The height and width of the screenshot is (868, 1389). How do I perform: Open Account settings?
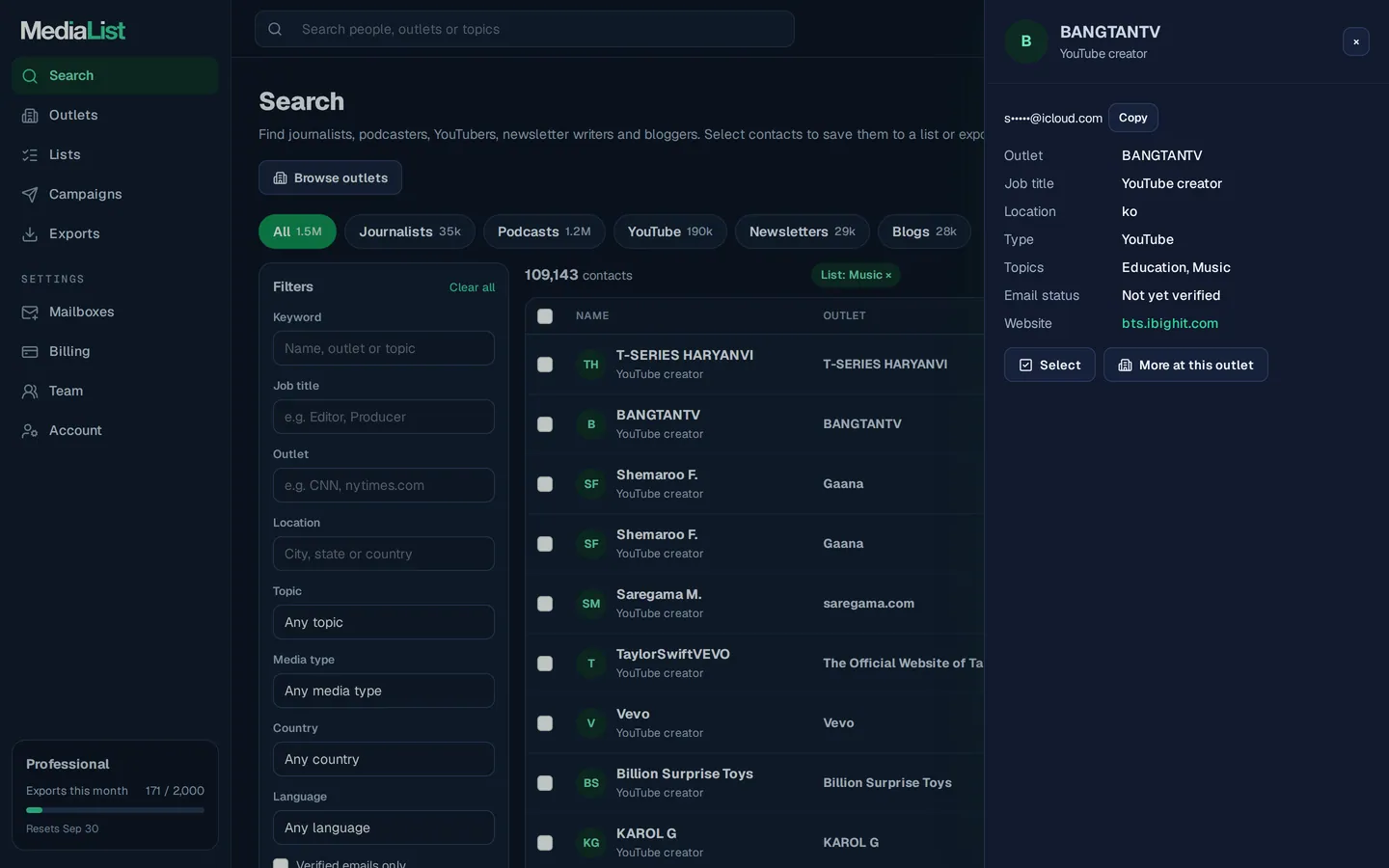115,430
